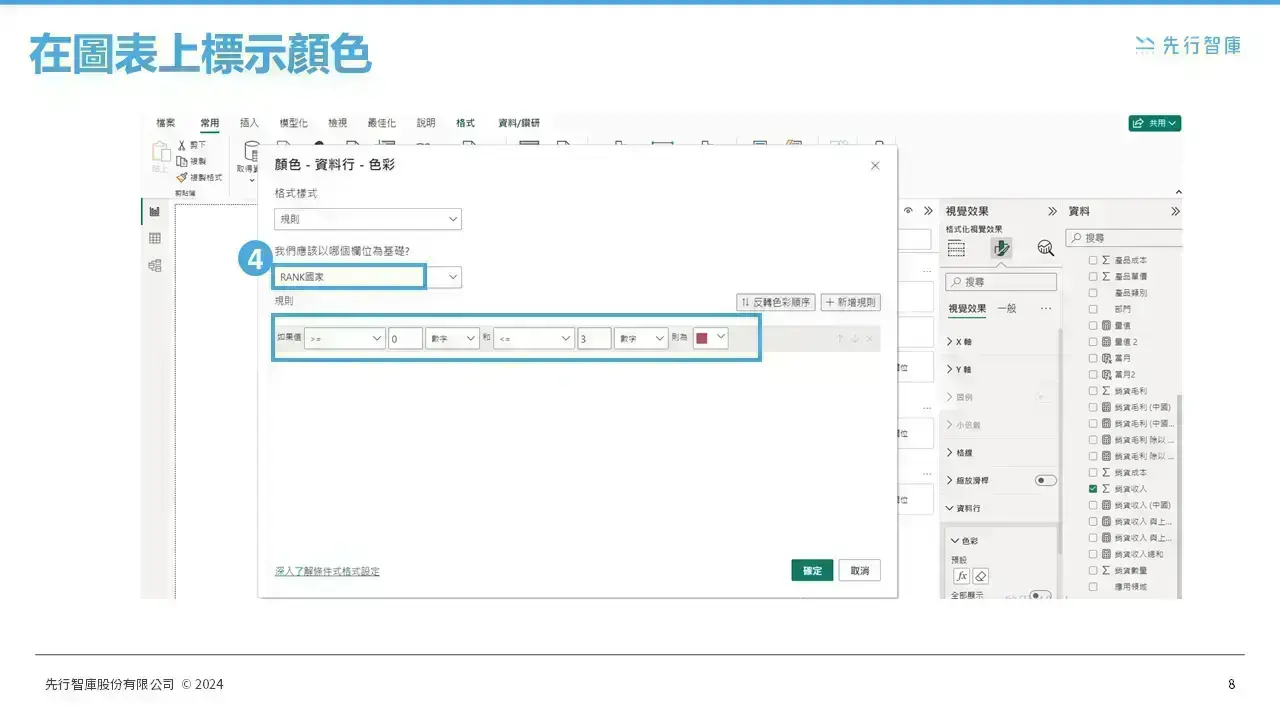Screen dimensions: 1280x720
Task: Select the format visual paintbrush icon
Action: coord(1001,248)
